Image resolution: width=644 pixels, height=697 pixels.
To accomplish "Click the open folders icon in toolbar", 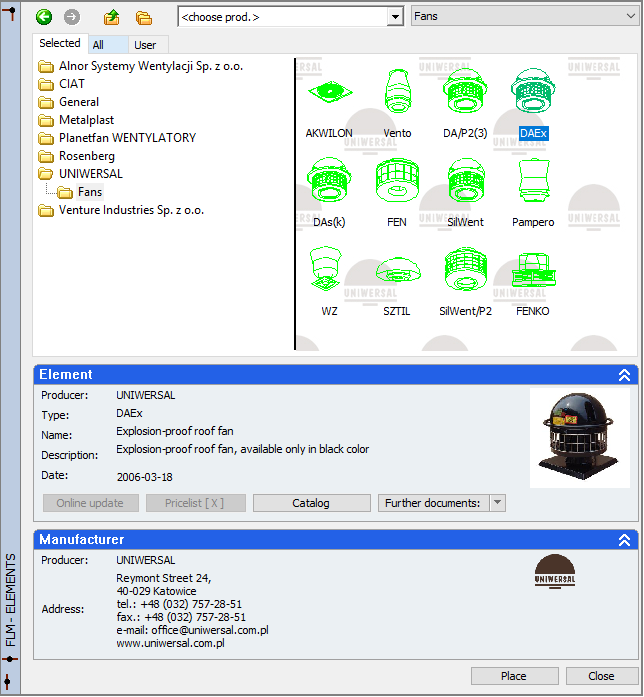I will [x=144, y=17].
